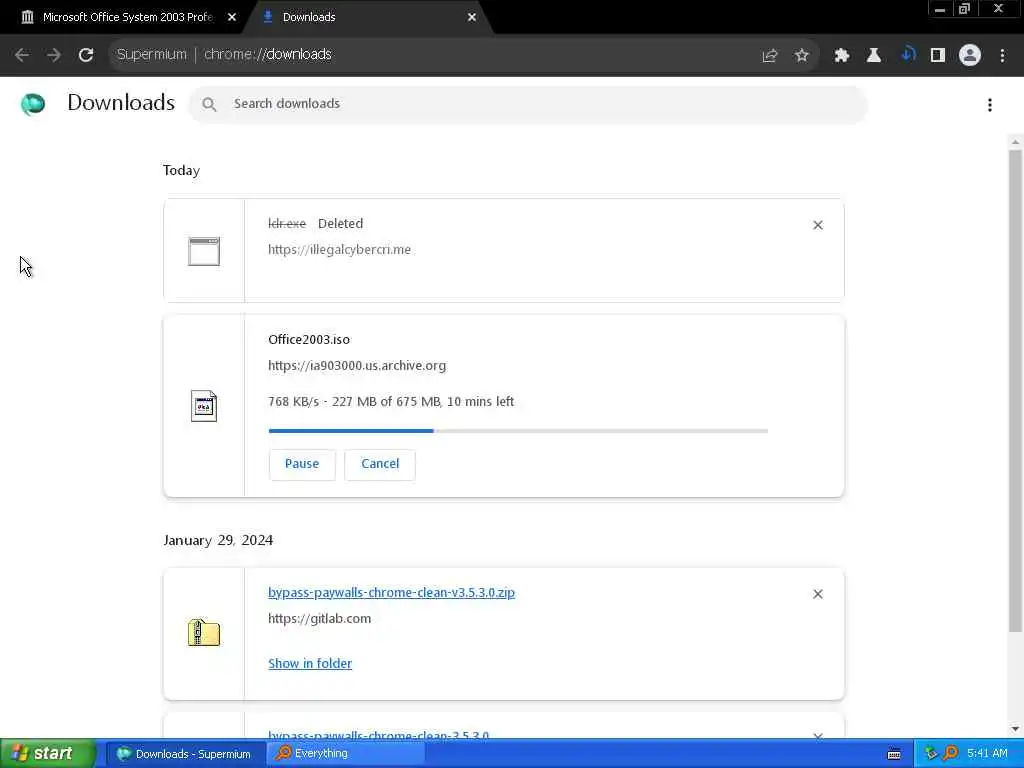Image resolution: width=1024 pixels, height=768 pixels.
Task: Click the zip folder icon for bypass-paywalls
Action: tap(204, 632)
